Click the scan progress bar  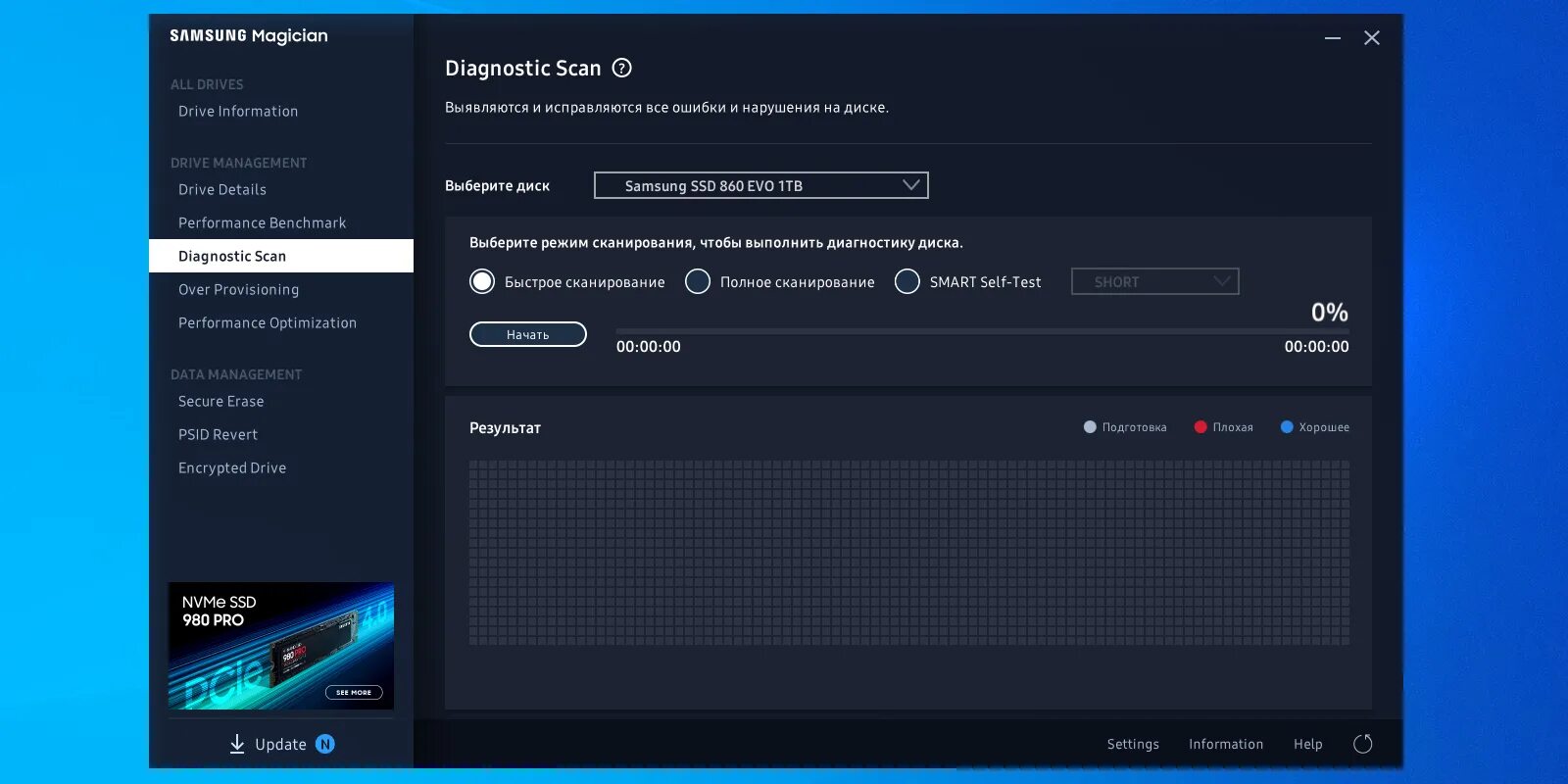point(982,332)
